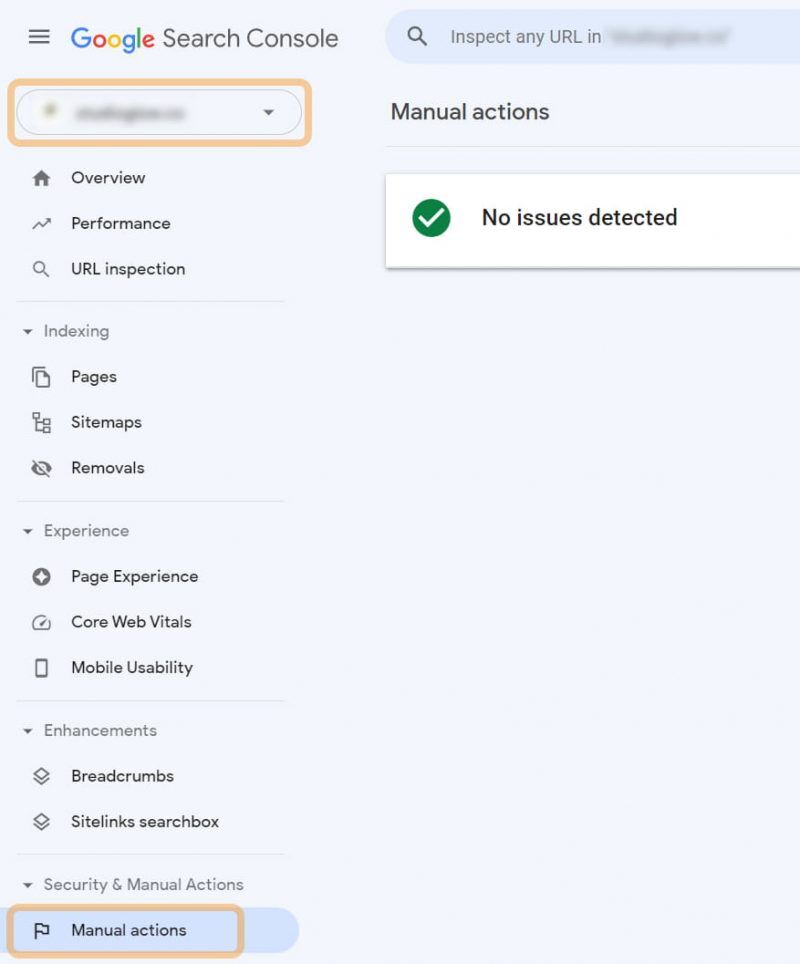Select the Overview house icon
Viewport: 800px width, 964px height.
(x=41, y=177)
